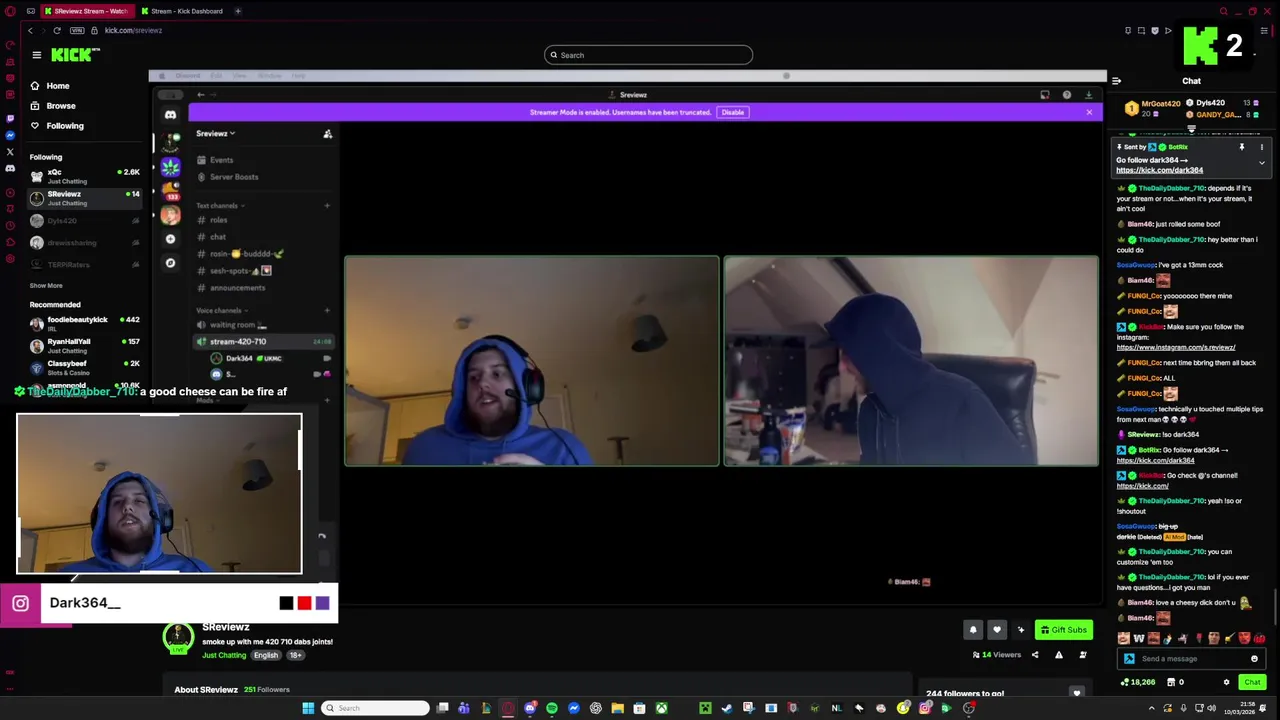Click follow heart on followers goal
The width and height of the screenshot is (1280, 720).
tap(1077, 693)
